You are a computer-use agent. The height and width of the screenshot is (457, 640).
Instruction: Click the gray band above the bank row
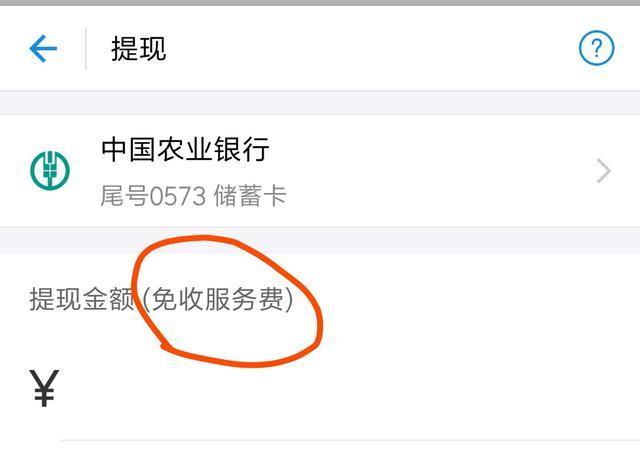pos(320,103)
